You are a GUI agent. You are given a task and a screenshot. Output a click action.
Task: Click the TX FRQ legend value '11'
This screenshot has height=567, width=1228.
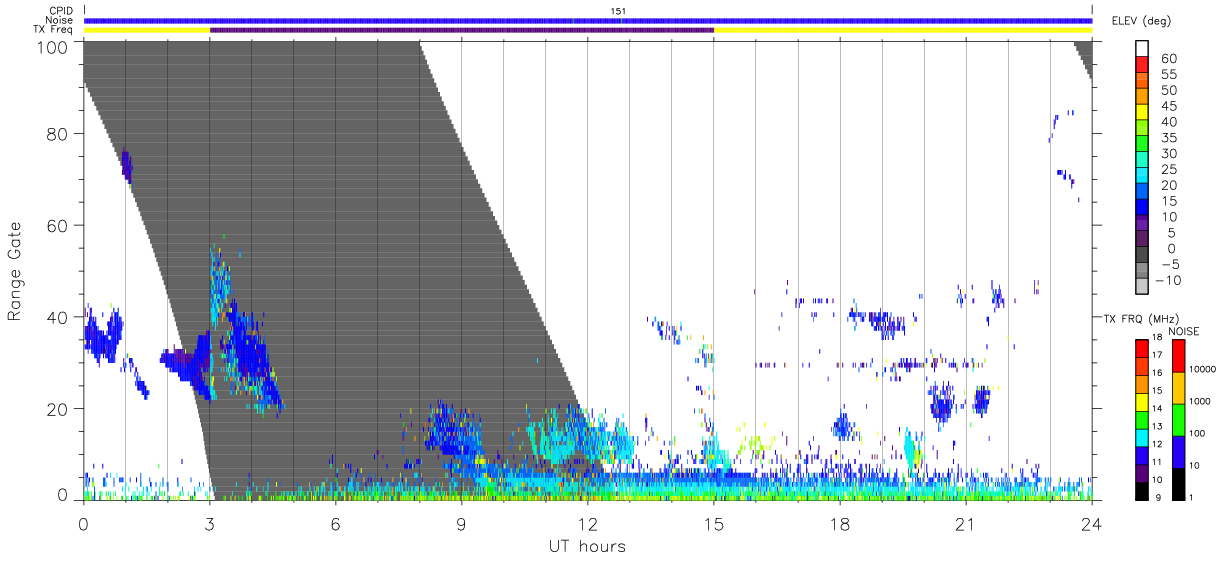tap(1157, 462)
